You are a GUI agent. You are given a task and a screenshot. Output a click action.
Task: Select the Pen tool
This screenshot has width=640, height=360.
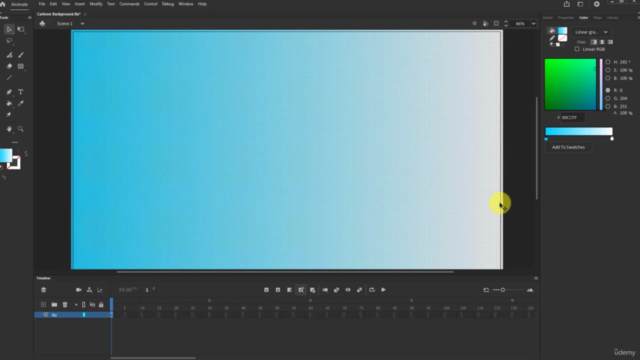[x=9, y=92]
